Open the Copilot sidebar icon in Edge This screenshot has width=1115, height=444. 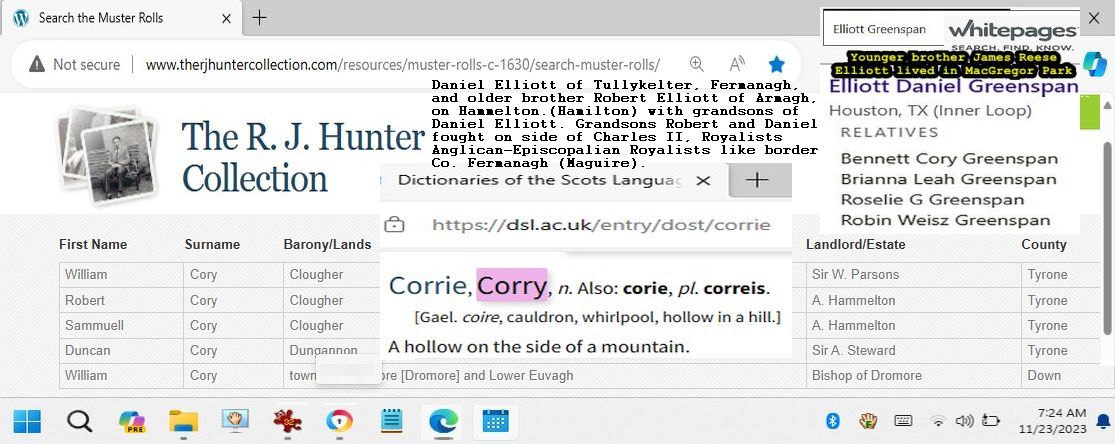[x=1096, y=64]
